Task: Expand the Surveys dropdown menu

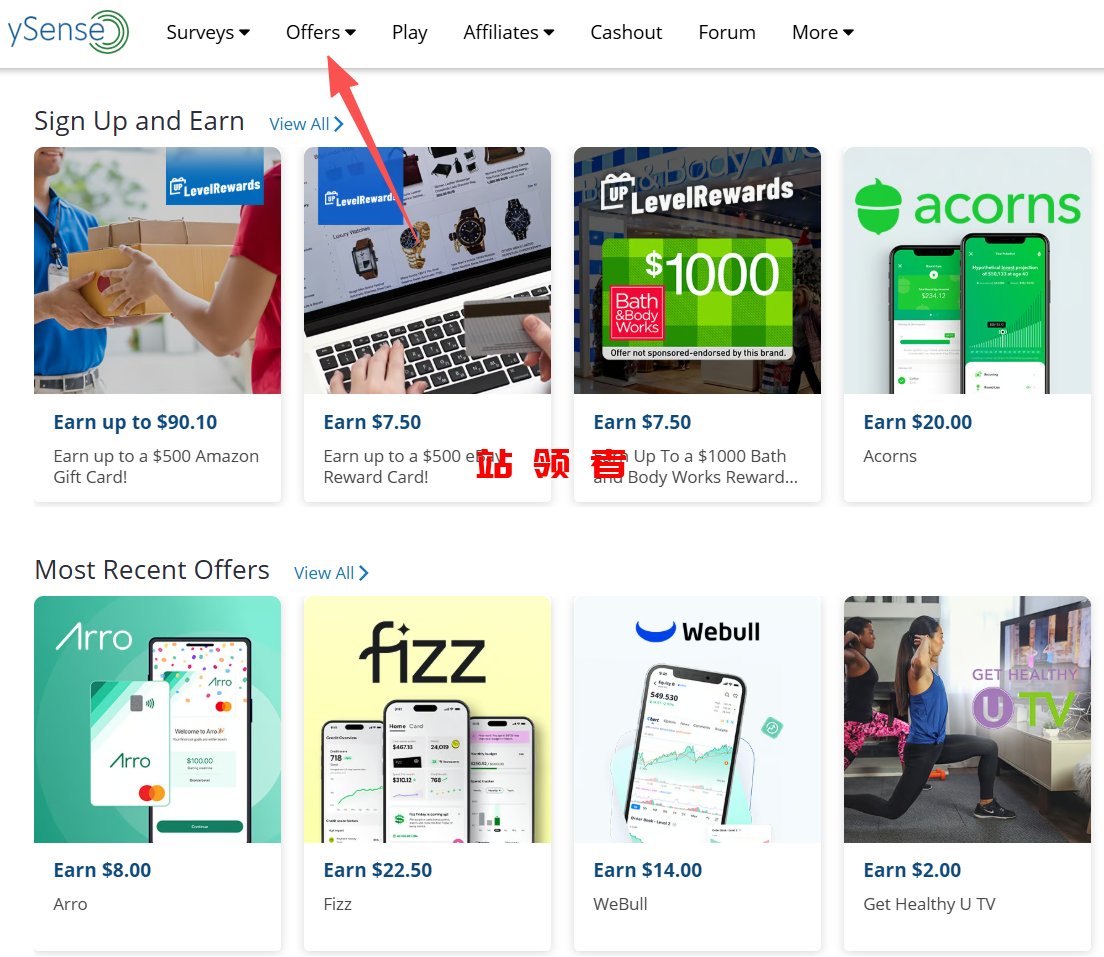Action: tap(208, 32)
